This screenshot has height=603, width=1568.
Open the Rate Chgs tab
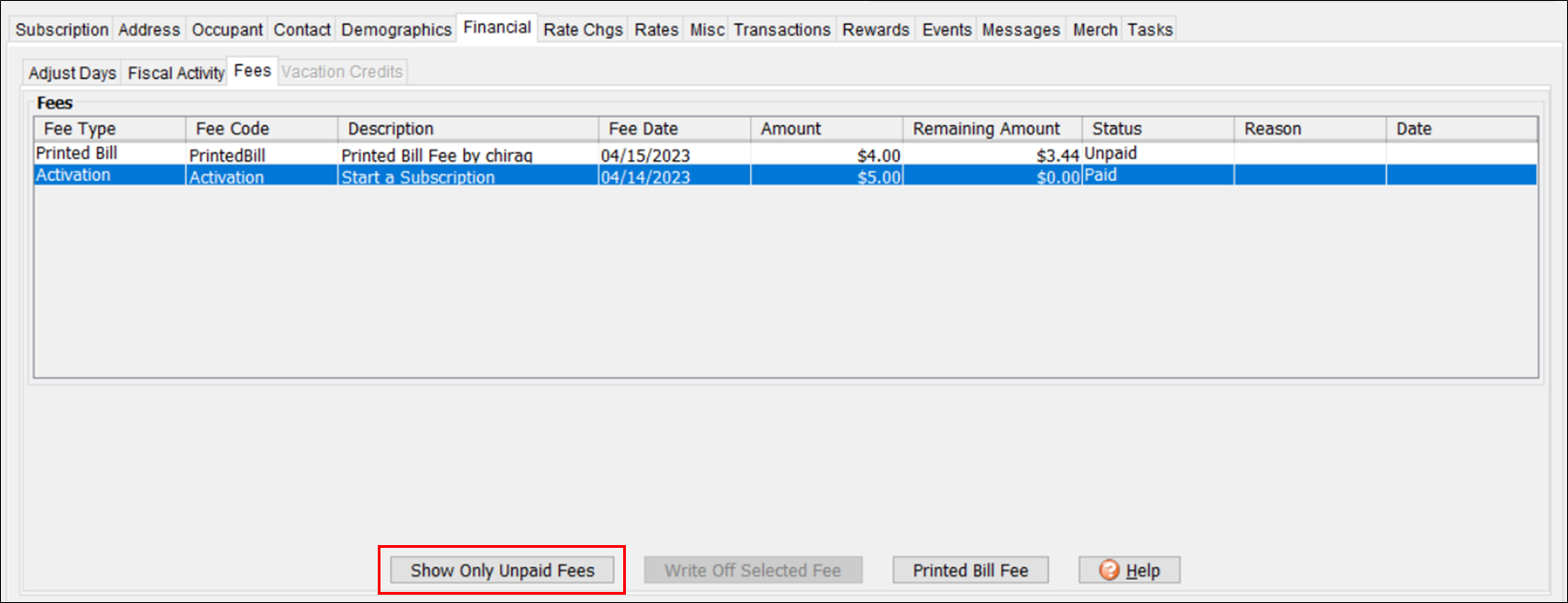tap(583, 29)
